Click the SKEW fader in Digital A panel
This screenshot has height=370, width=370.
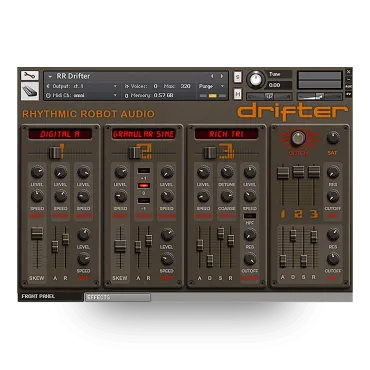[x=37, y=233]
